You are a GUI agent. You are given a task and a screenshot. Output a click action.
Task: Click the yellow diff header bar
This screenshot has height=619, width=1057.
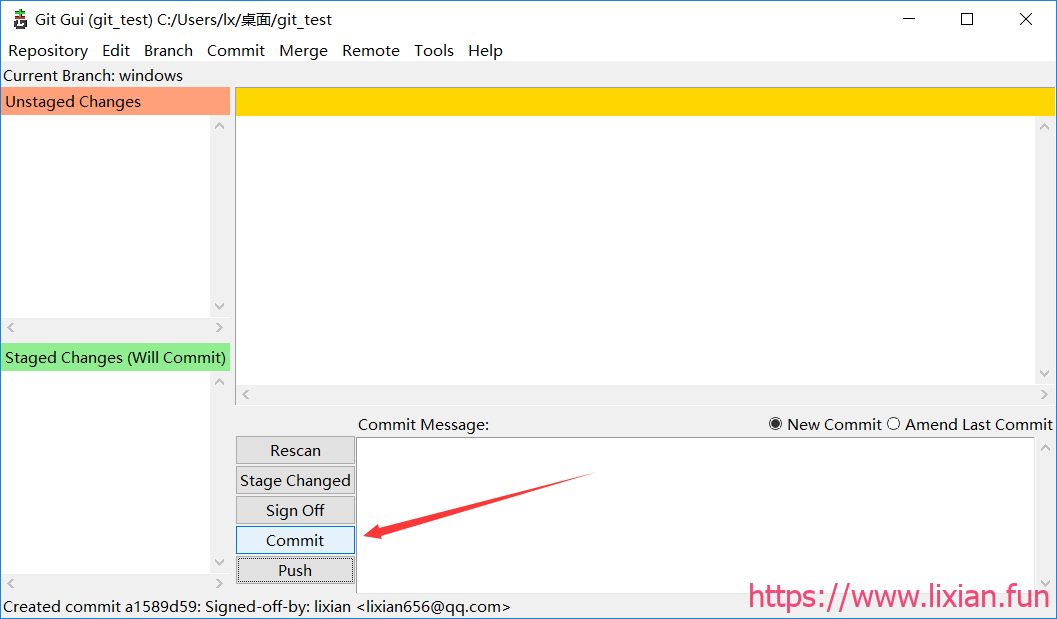point(645,101)
